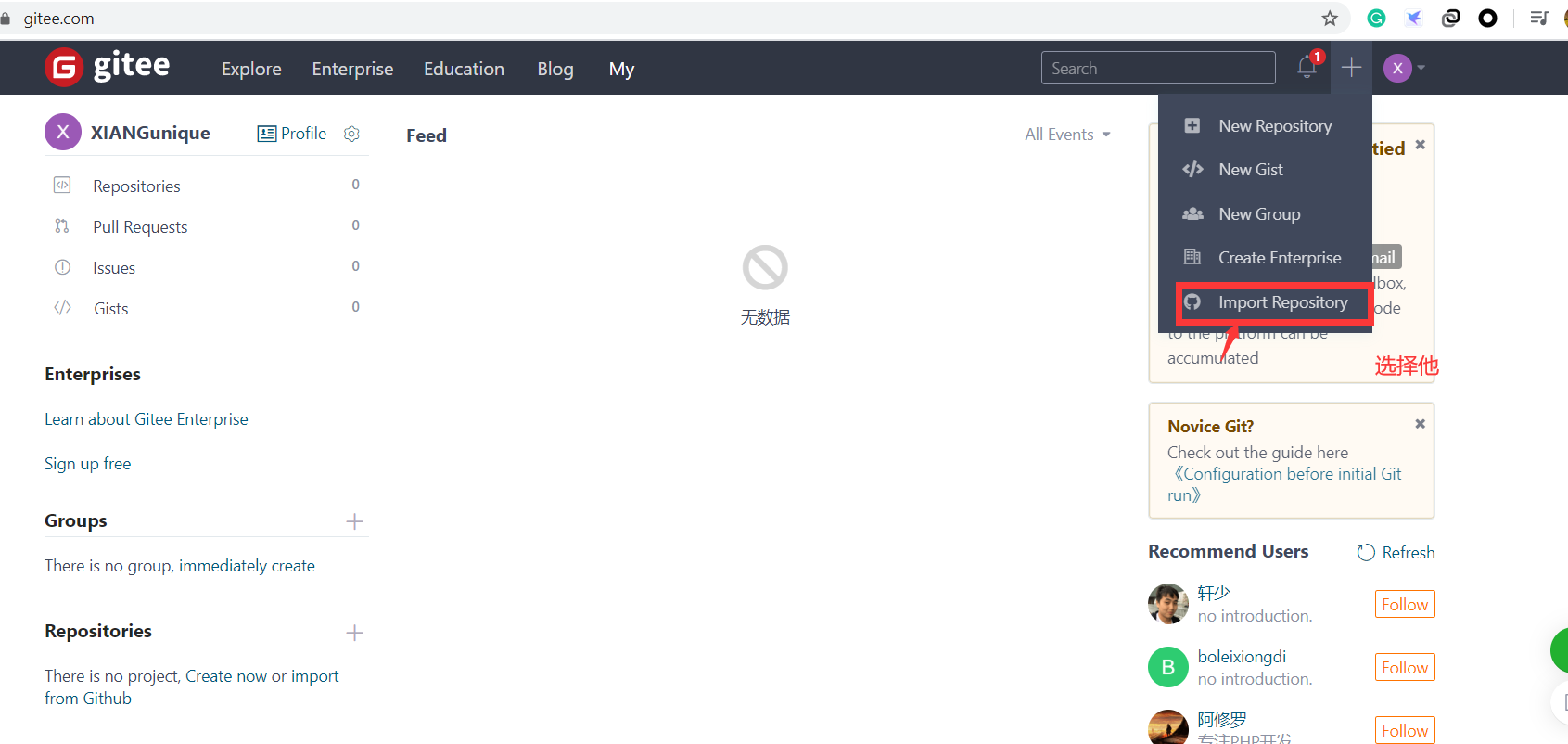Click the plus create-new icon in navbar
Screen dimensions: 1568x744
coord(1351,67)
